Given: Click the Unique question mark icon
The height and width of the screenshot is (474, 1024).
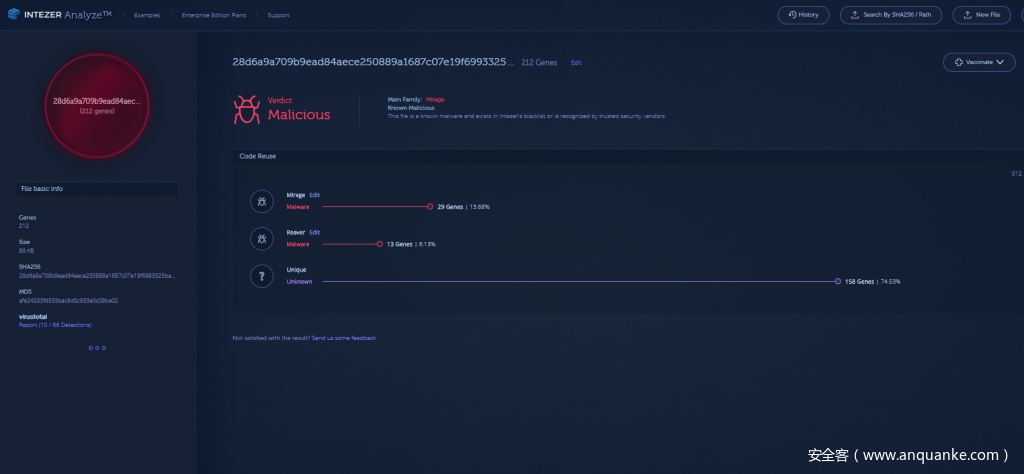Looking at the screenshot, I should pyautogui.click(x=261, y=277).
